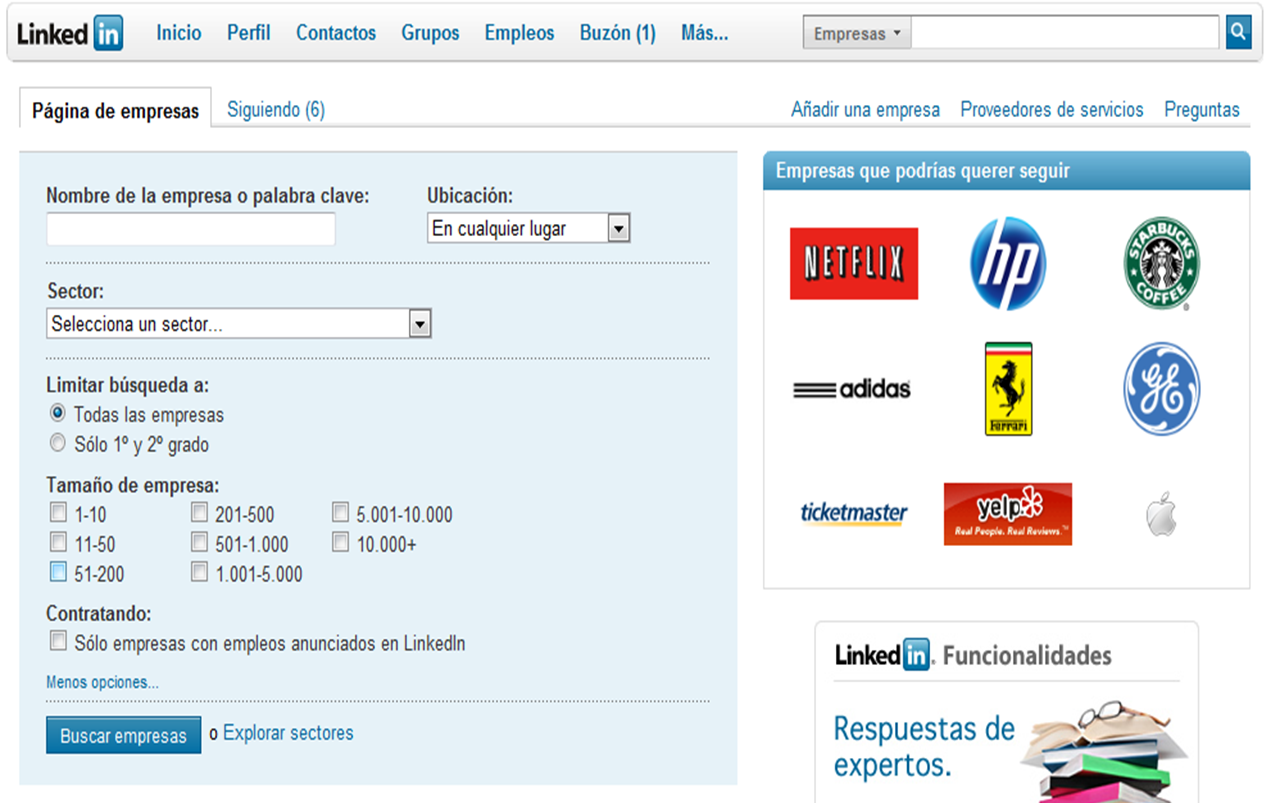Open the Más... navigation menu
This screenshot has height=803, width=1280.
coord(704,33)
